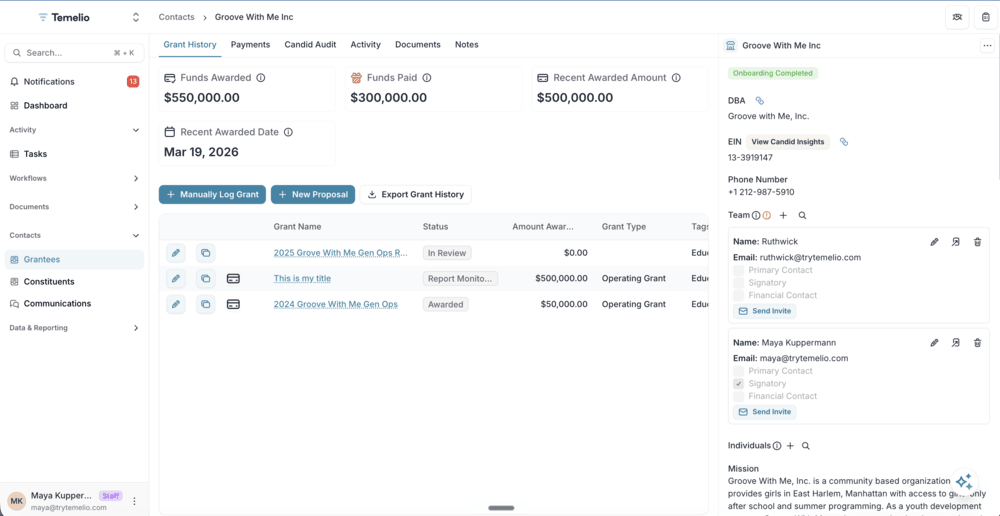Switch to the Payments tab
Viewport: 1000px width, 516px height.
[x=250, y=45]
